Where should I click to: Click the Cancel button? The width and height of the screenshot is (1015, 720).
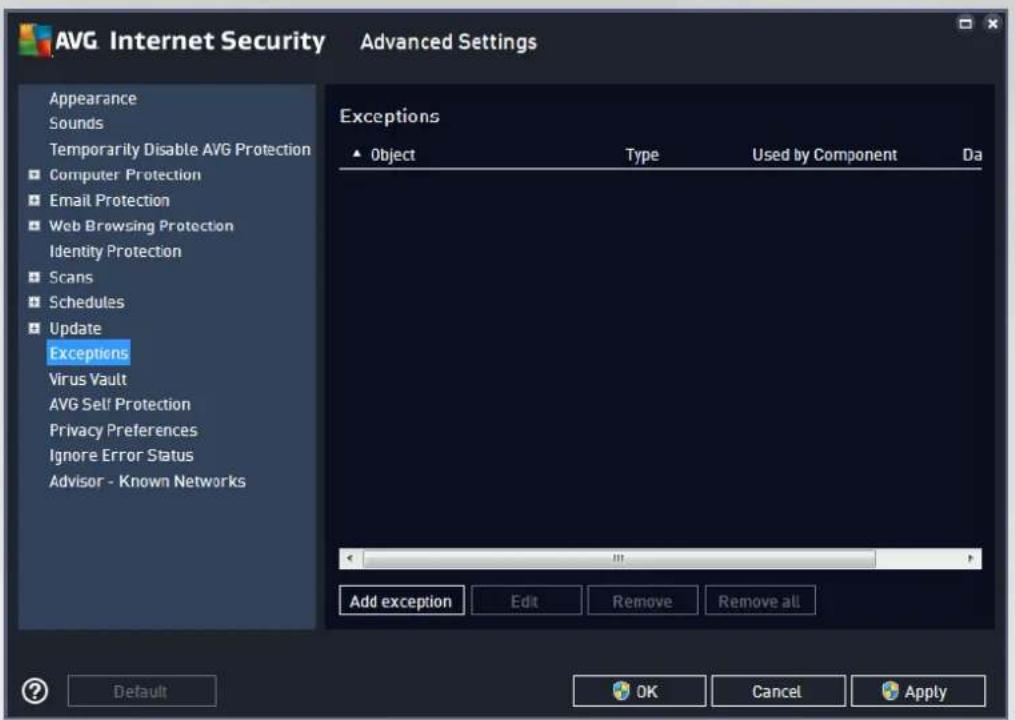(x=777, y=691)
